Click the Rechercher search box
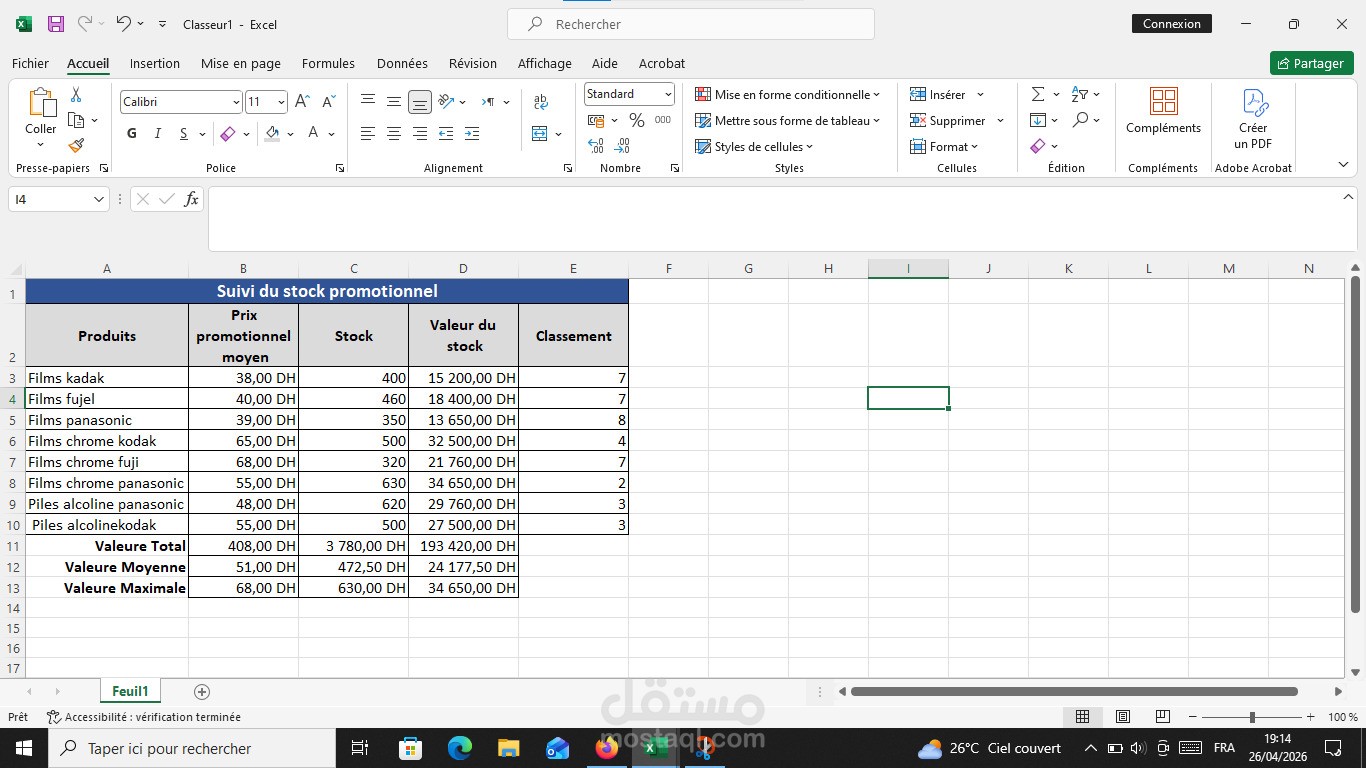This screenshot has height=768, width=1366. click(691, 24)
